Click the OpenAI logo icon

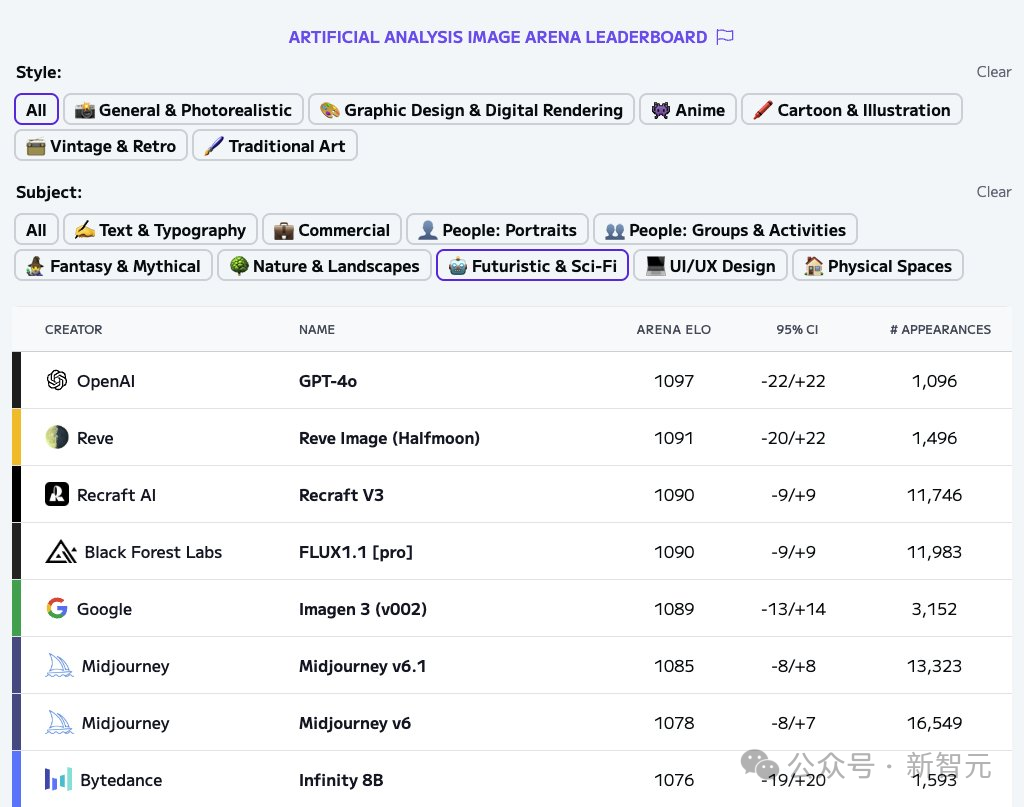pos(57,381)
